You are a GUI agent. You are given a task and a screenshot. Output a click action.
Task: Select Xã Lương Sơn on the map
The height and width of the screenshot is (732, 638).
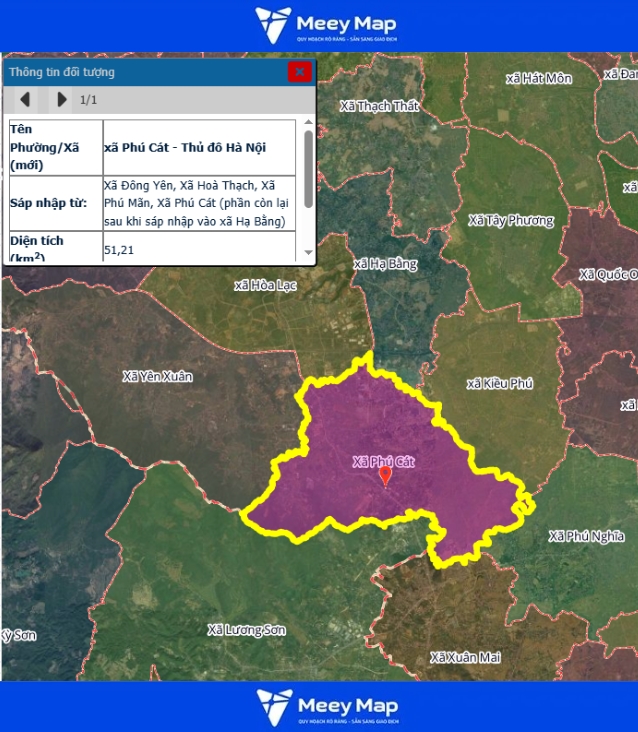(246, 630)
